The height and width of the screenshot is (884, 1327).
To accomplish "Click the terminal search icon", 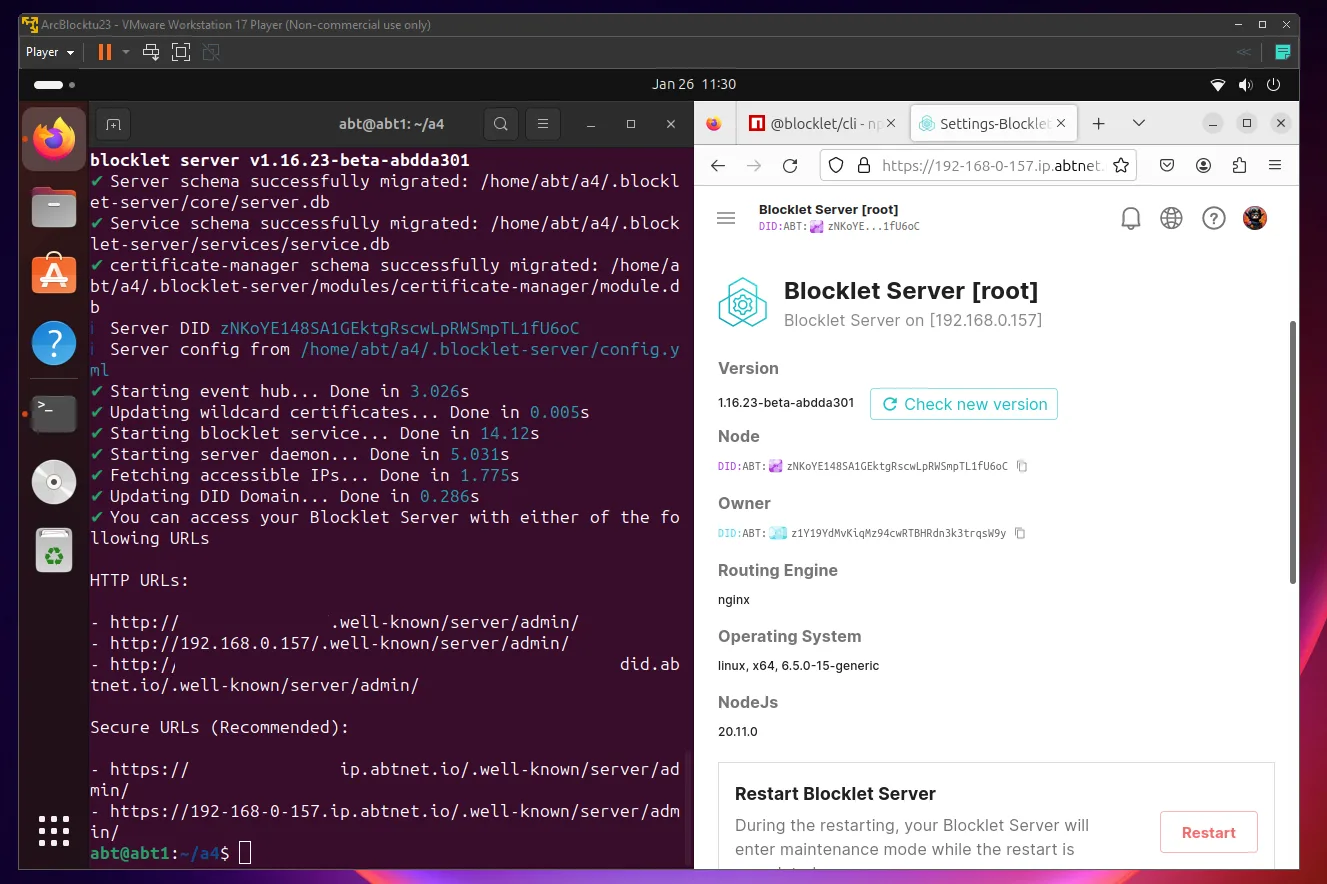I will 501,124.
